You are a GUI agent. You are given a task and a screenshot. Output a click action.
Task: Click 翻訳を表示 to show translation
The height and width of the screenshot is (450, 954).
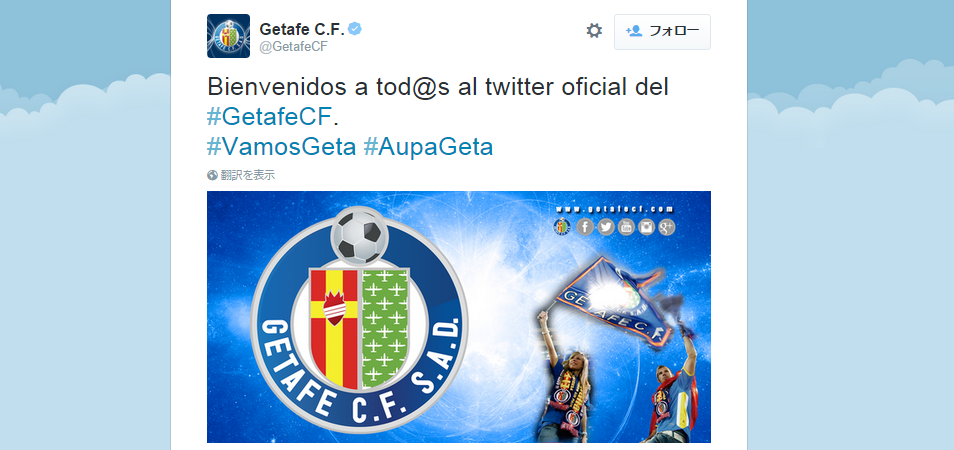(x=248, y=175)
